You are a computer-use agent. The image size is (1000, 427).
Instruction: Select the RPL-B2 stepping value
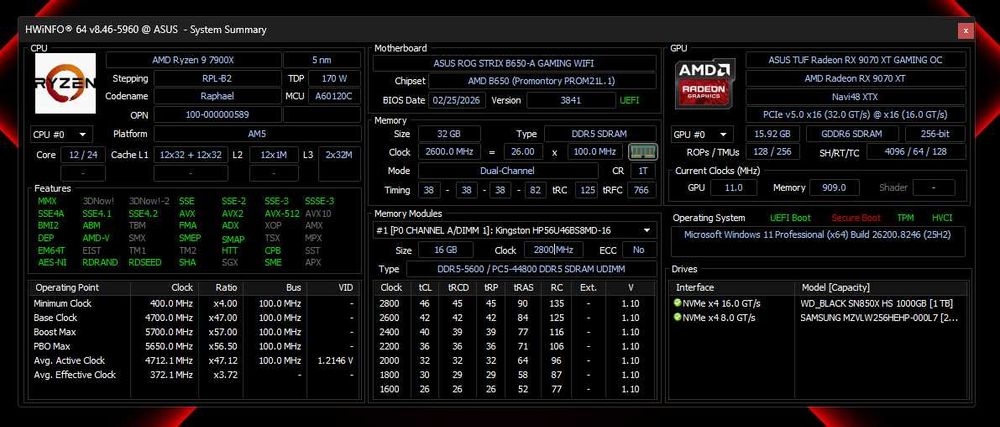(217, 78)
